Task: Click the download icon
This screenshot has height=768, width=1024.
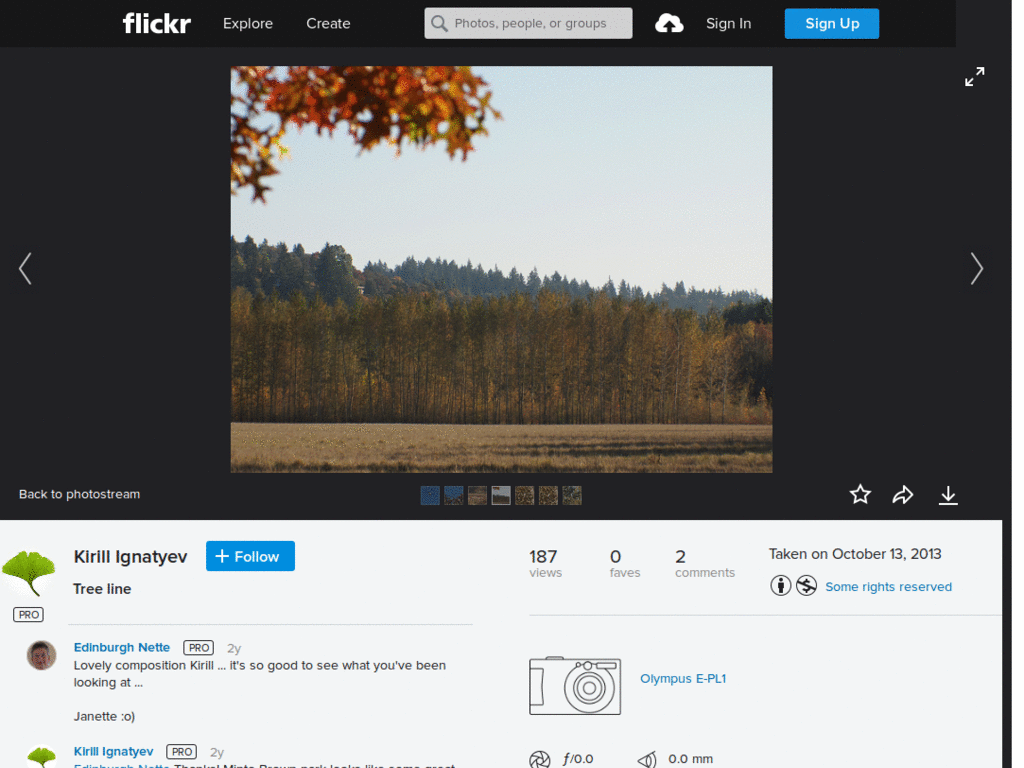Action: 948,495
